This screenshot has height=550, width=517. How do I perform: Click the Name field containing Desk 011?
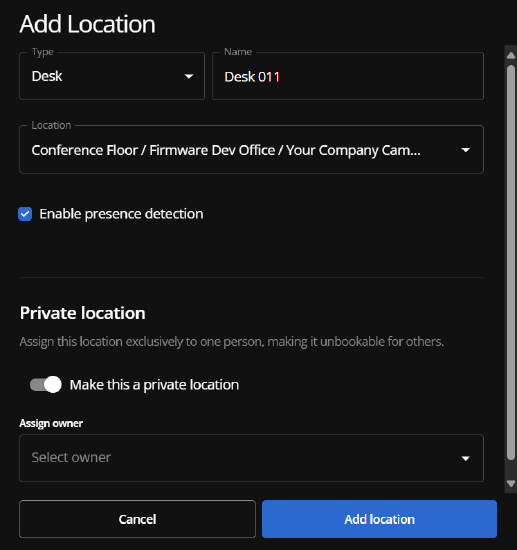click(348, 76)
